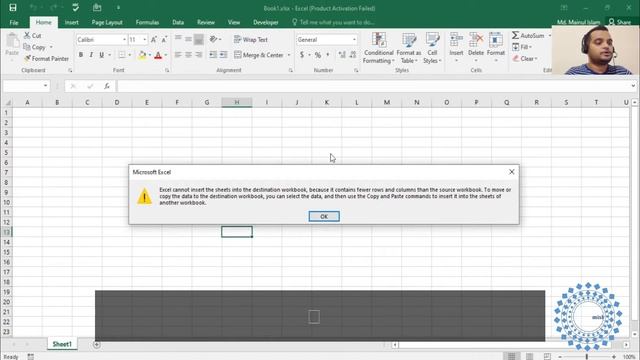640x360 pixels.
Task: Open the Font Color dropdown arrow
Action: [166, 55]
